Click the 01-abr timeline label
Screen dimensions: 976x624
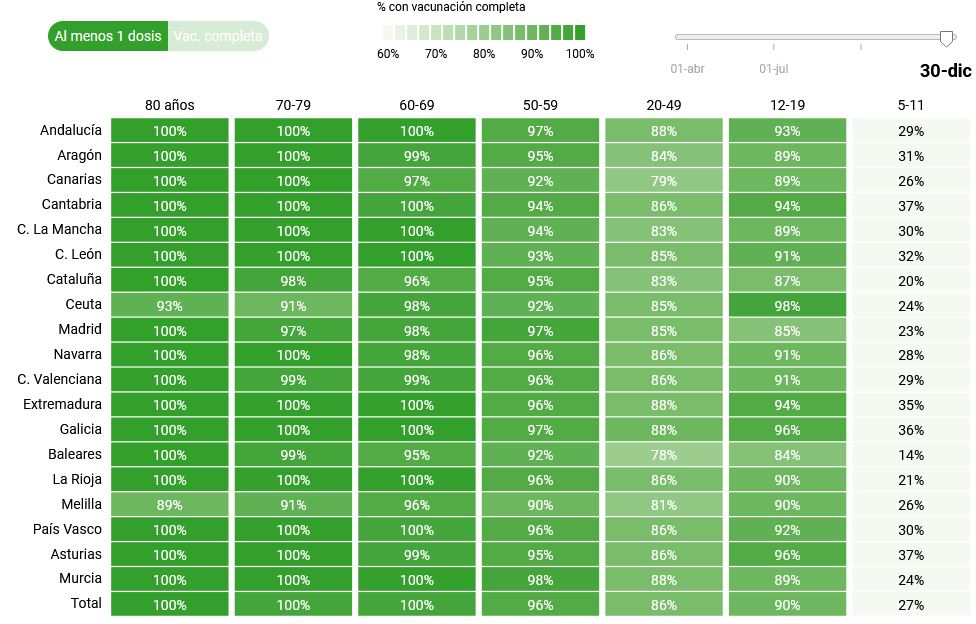[x=687, y=69]
